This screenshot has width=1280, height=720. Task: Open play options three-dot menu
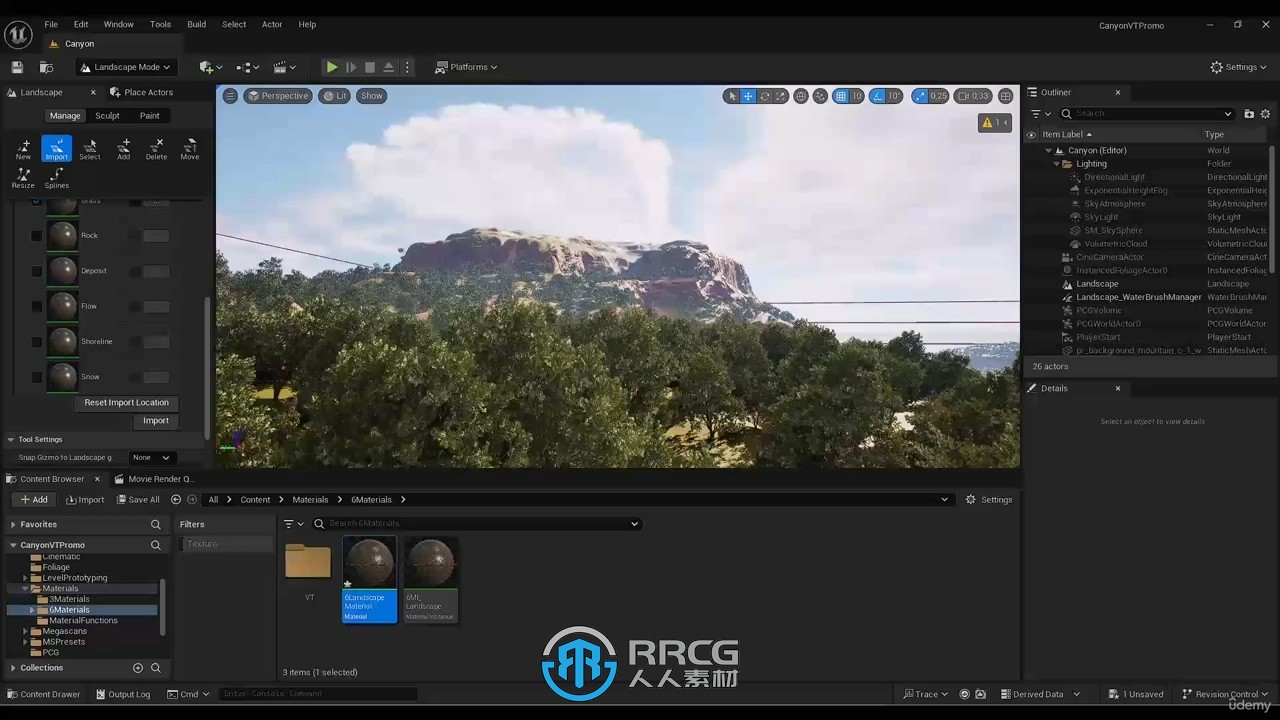[408, 67]
